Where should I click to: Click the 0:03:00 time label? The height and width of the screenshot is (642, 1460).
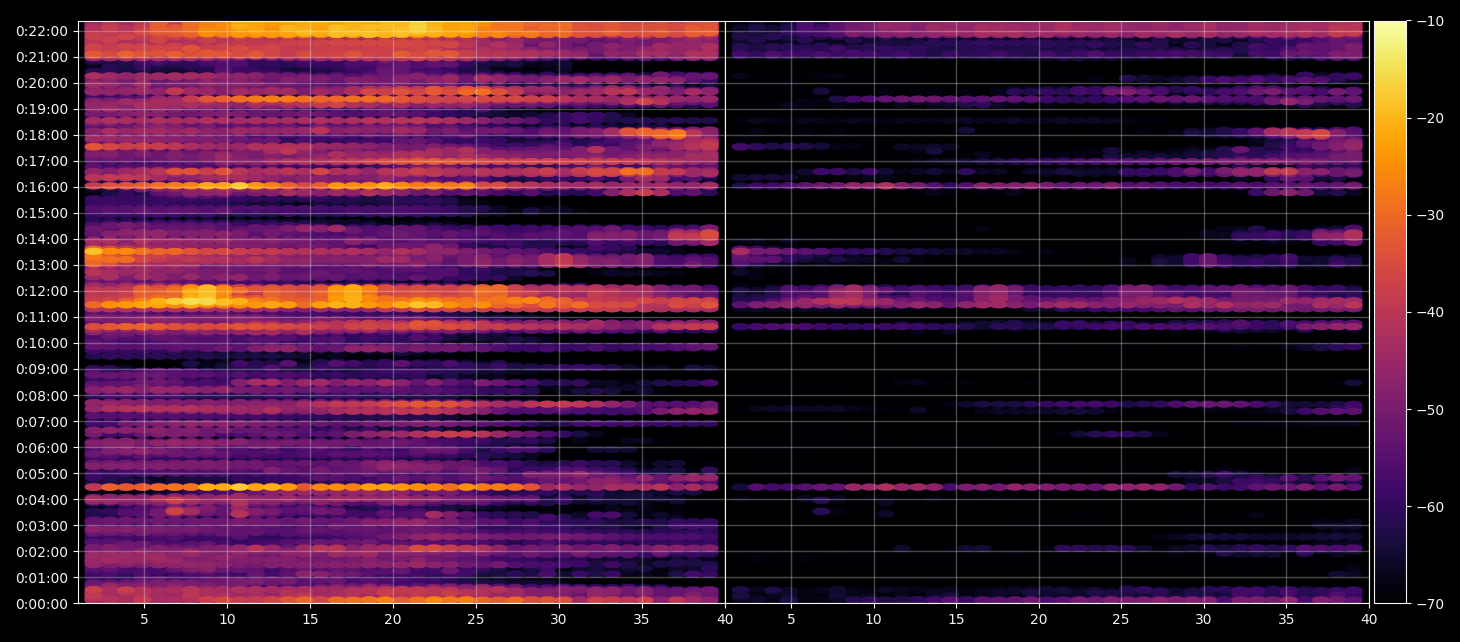[x=42, y=526]
